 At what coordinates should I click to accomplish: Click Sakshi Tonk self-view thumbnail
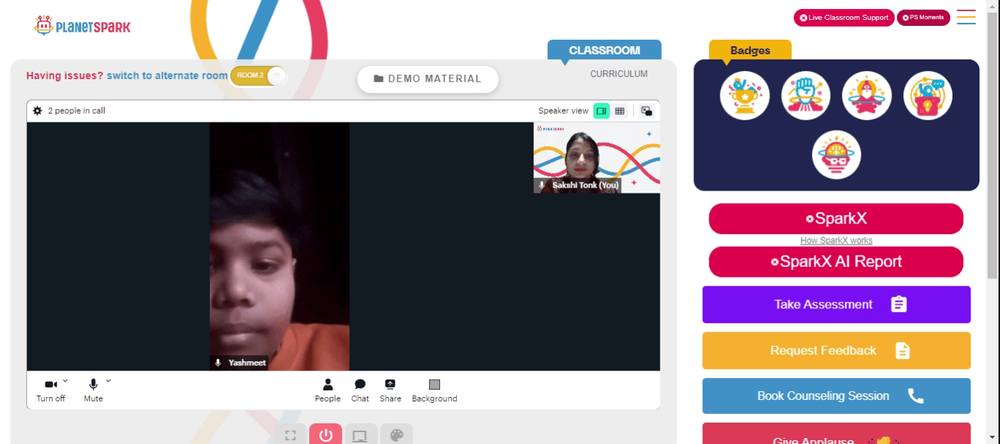[596, 158]
